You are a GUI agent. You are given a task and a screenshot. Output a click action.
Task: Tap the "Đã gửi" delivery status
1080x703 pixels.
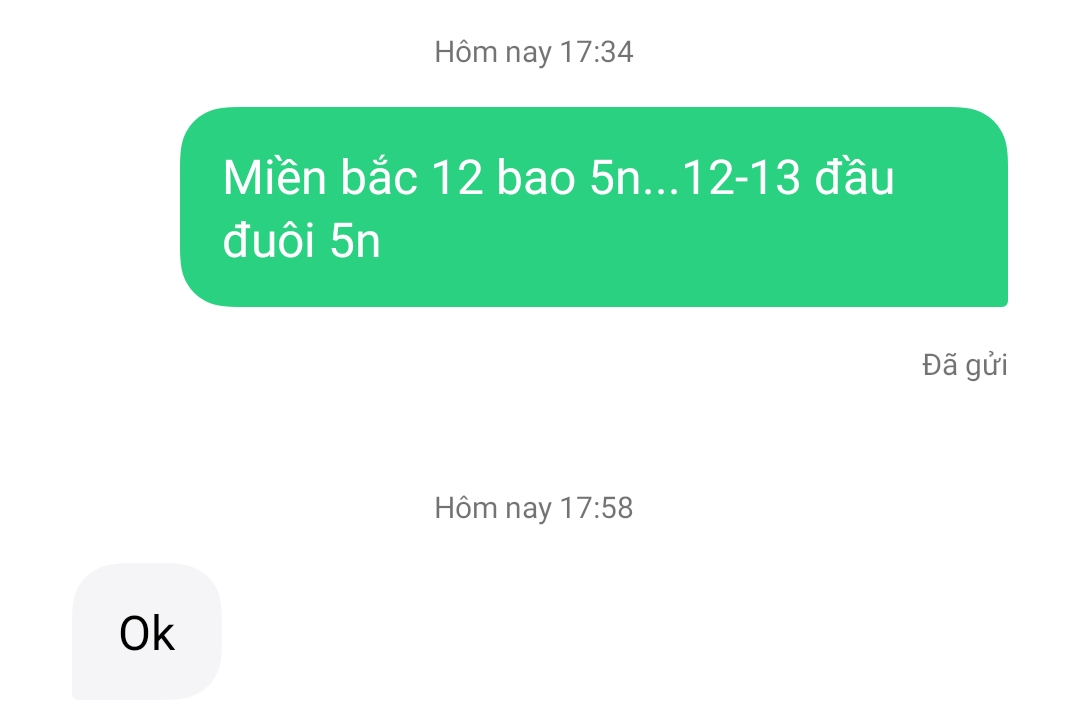coord(964,366)
